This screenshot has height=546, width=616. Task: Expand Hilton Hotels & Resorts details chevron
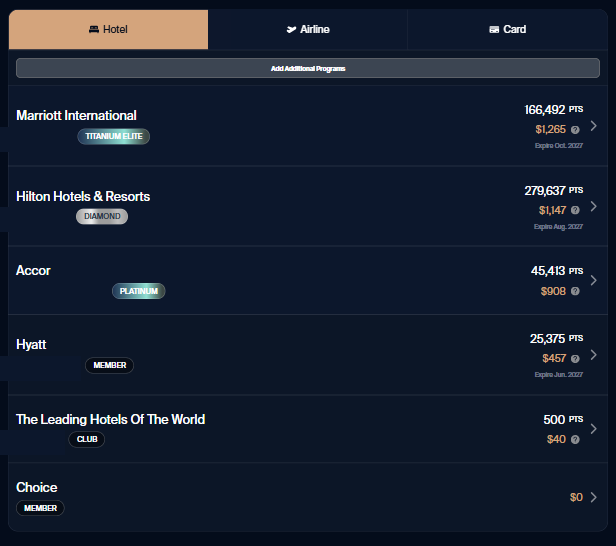(x=593, y=206)
